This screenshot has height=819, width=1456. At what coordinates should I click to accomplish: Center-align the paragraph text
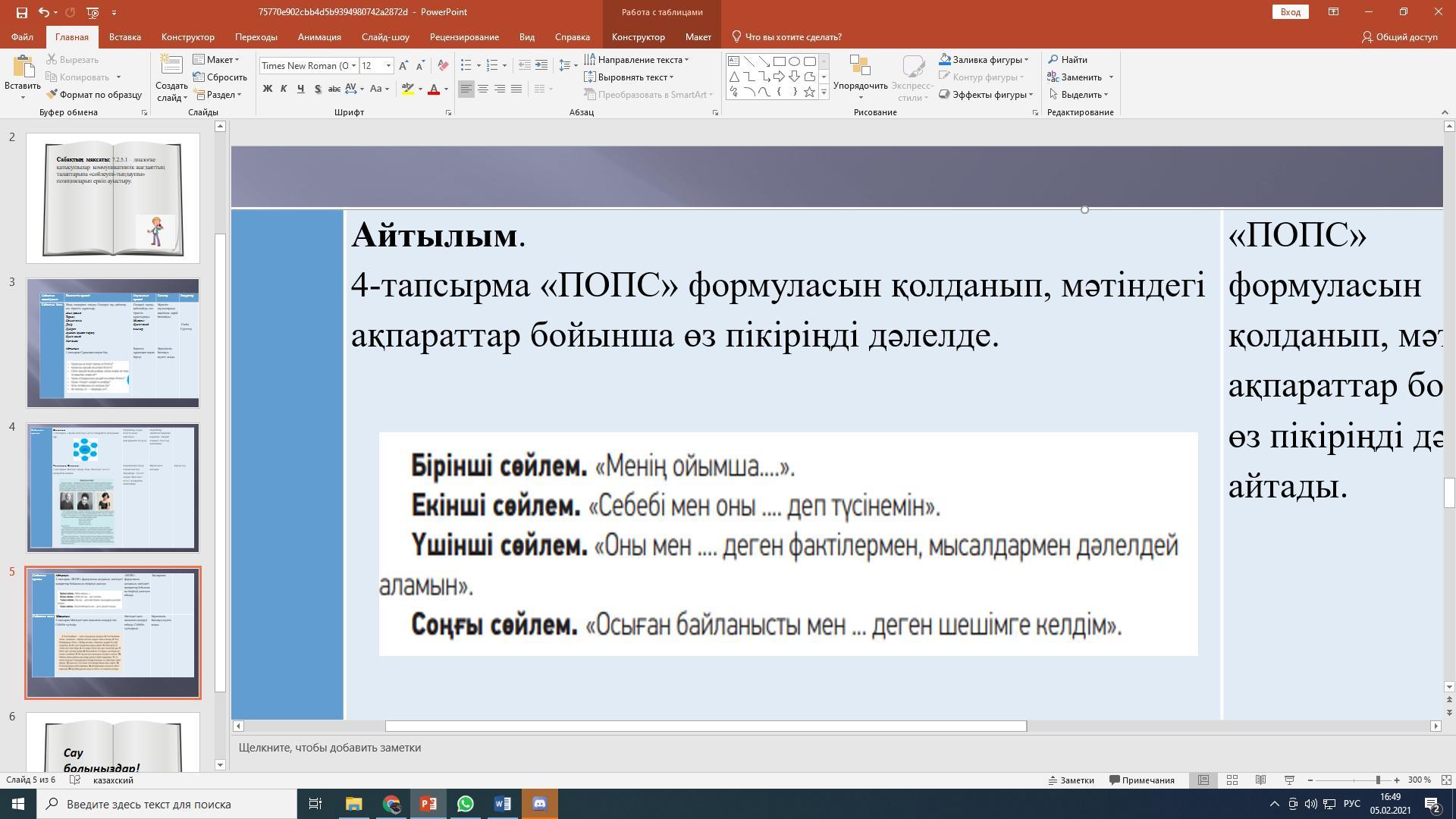pyautogui.click(x=483, y=89)
